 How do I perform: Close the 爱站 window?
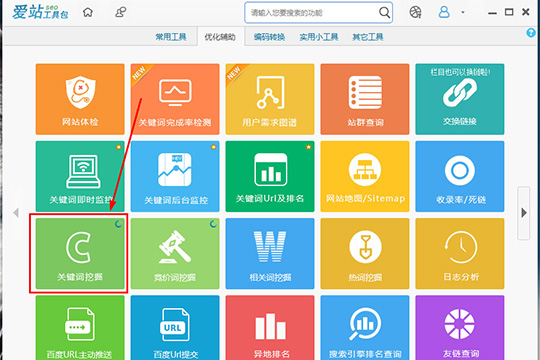526,12
